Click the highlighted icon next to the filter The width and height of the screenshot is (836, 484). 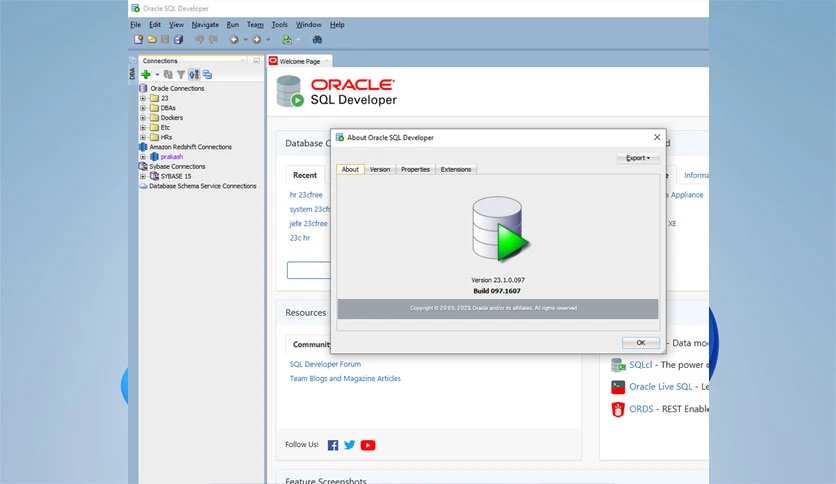tap(194, 75)
